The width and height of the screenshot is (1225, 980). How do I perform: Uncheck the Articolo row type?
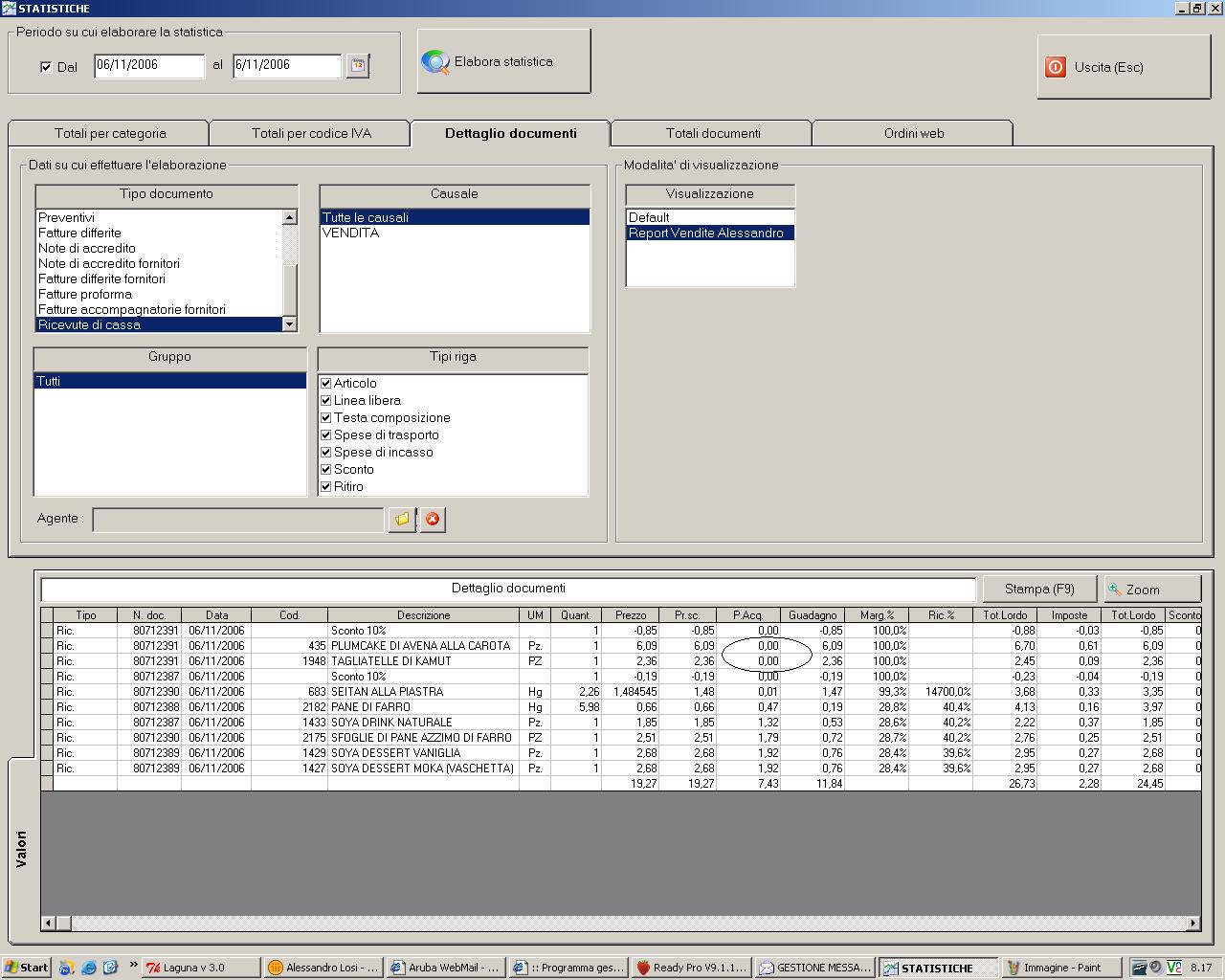pyautogui.click(x=326, y=383)
